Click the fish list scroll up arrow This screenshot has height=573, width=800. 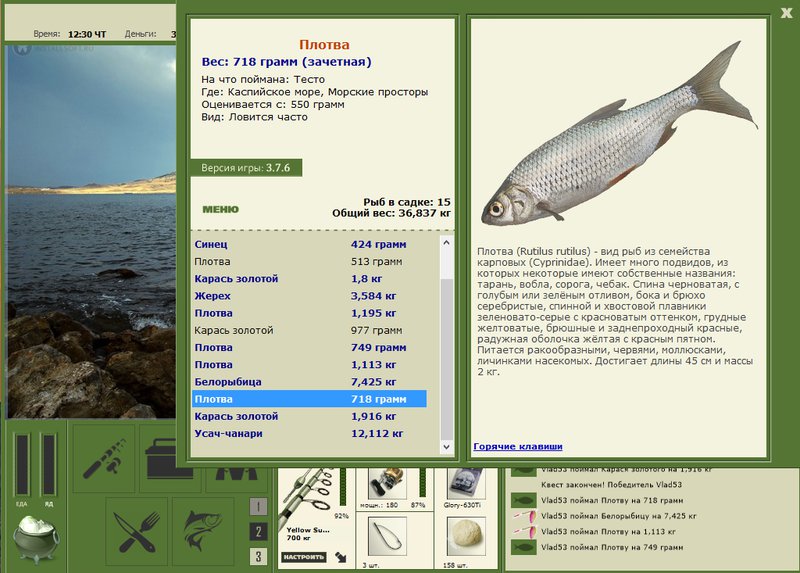446,243
